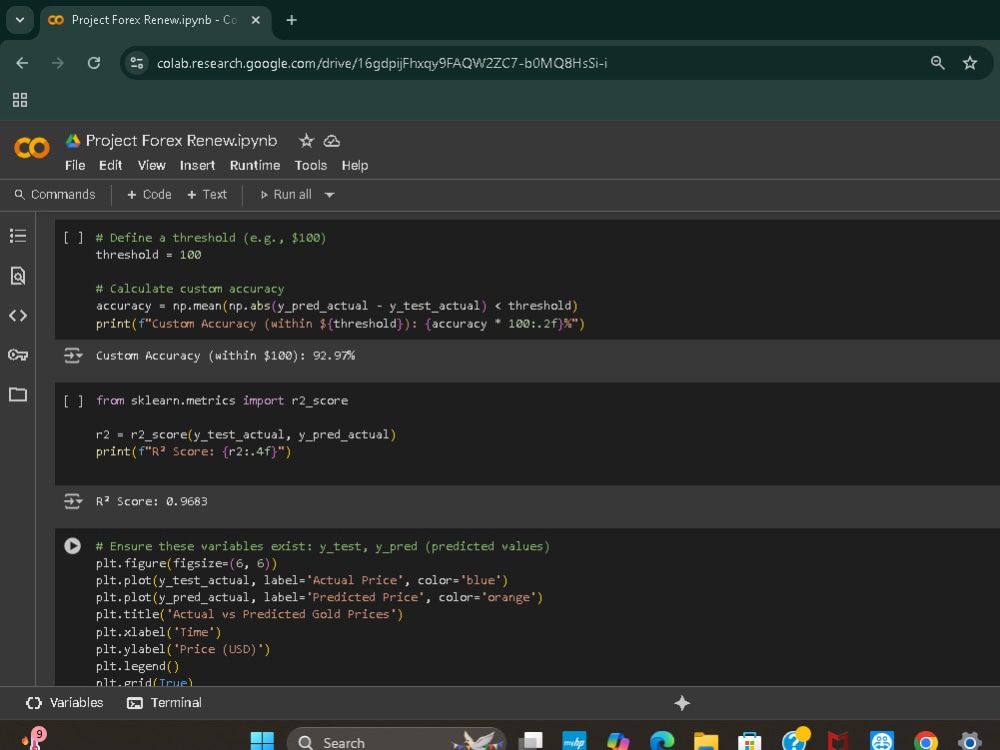Viewport: 1000px width, 750px height.
Task: Open the File menu
Action: pyautogui.click(x=75, y=165)
